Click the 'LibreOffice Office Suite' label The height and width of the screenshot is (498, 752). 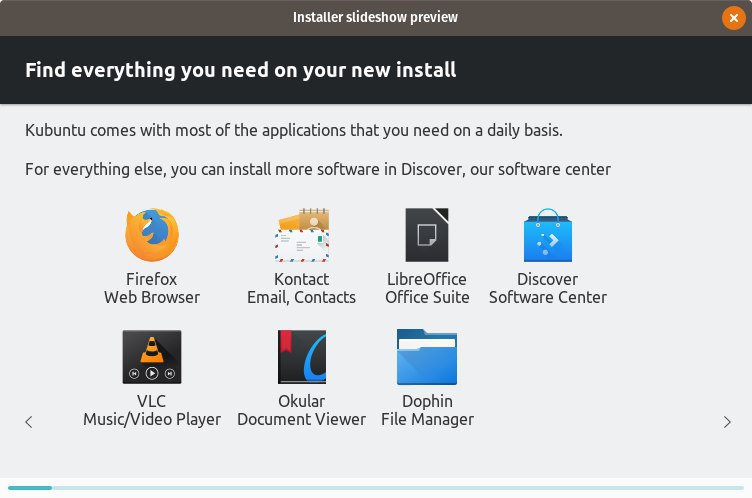(x=427, y=288)
